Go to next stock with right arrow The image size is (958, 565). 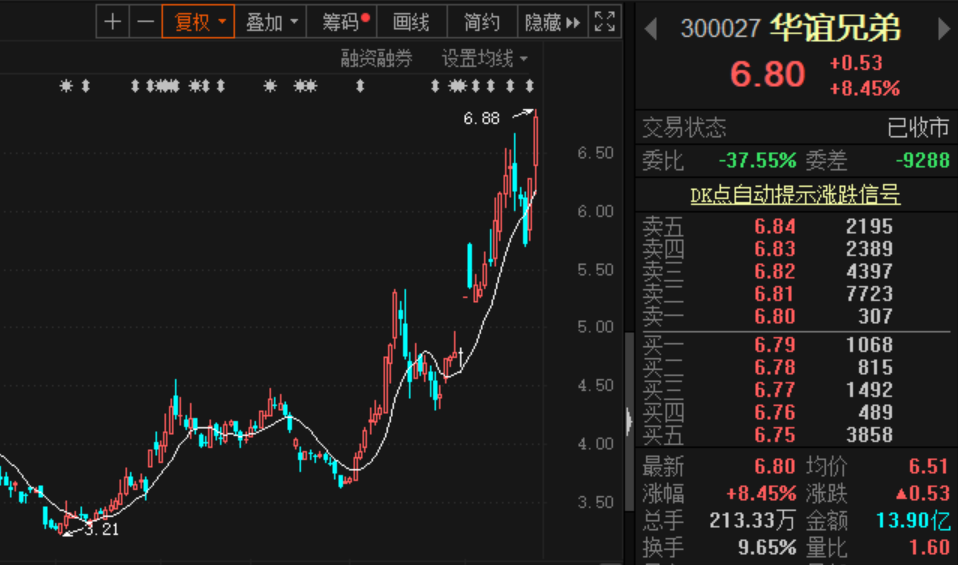click(943, 30)
